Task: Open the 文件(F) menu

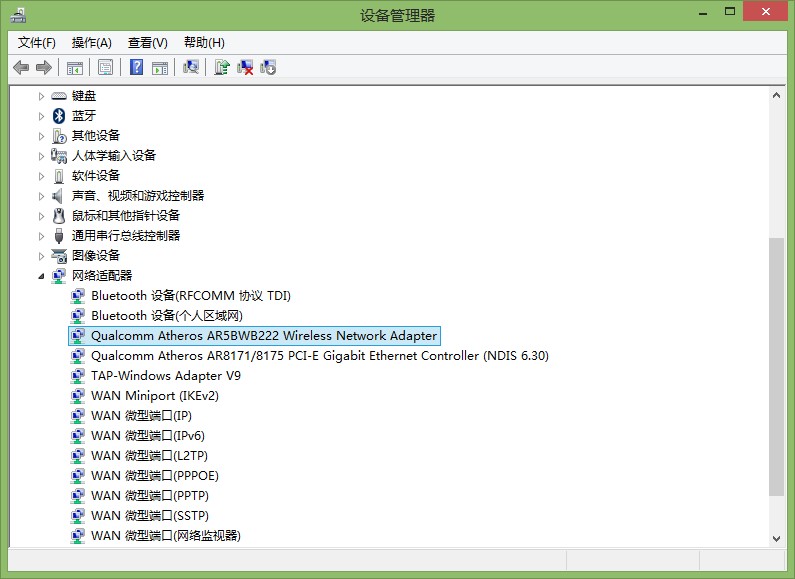Action: pyautogui.click(x=37, y=43)
